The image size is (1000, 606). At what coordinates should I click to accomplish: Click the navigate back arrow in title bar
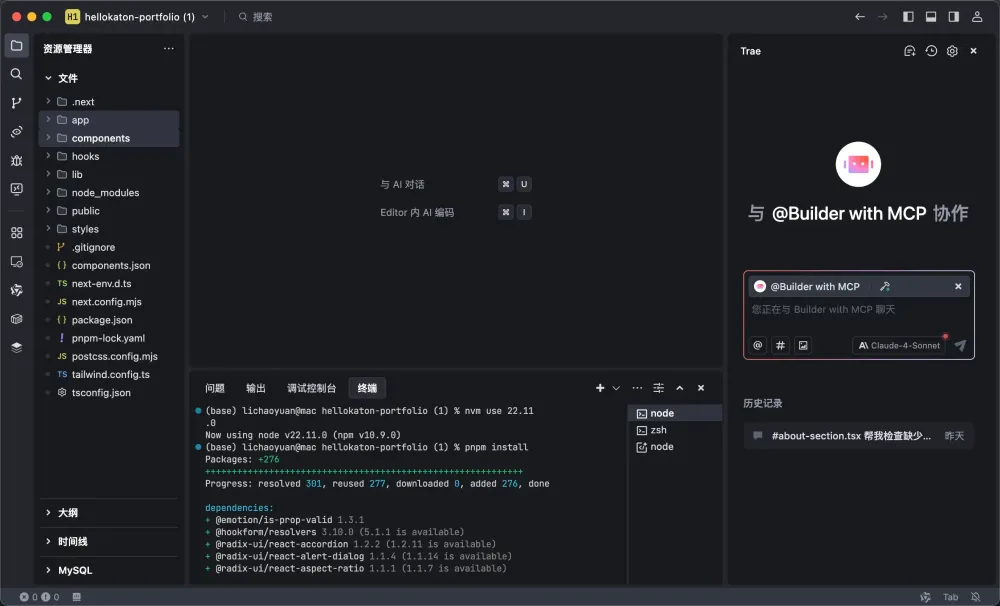pyautogui.click(x=860, y=17)
